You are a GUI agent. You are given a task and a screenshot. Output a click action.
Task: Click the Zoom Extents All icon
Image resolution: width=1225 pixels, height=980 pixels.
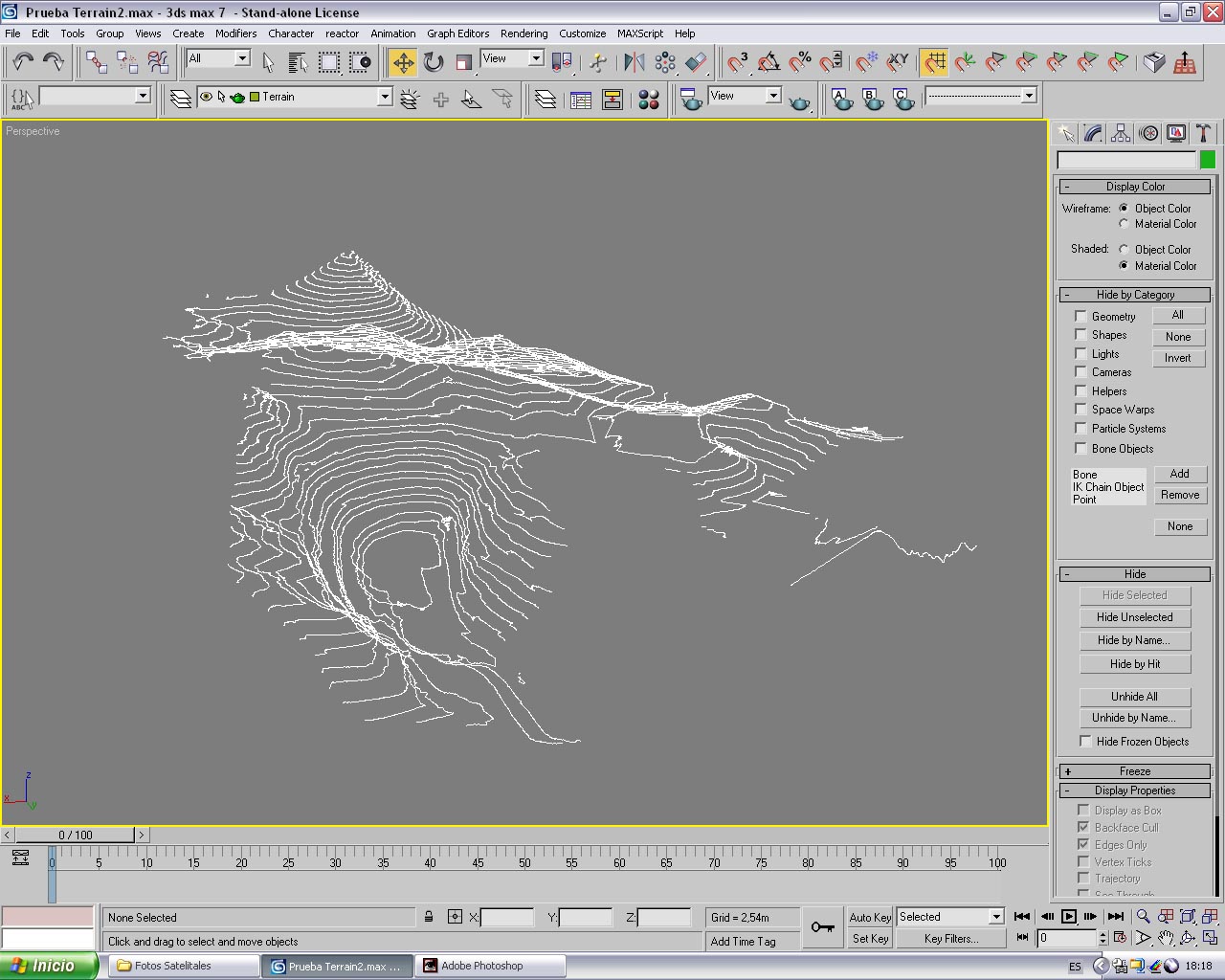(x=1212, y=917)
